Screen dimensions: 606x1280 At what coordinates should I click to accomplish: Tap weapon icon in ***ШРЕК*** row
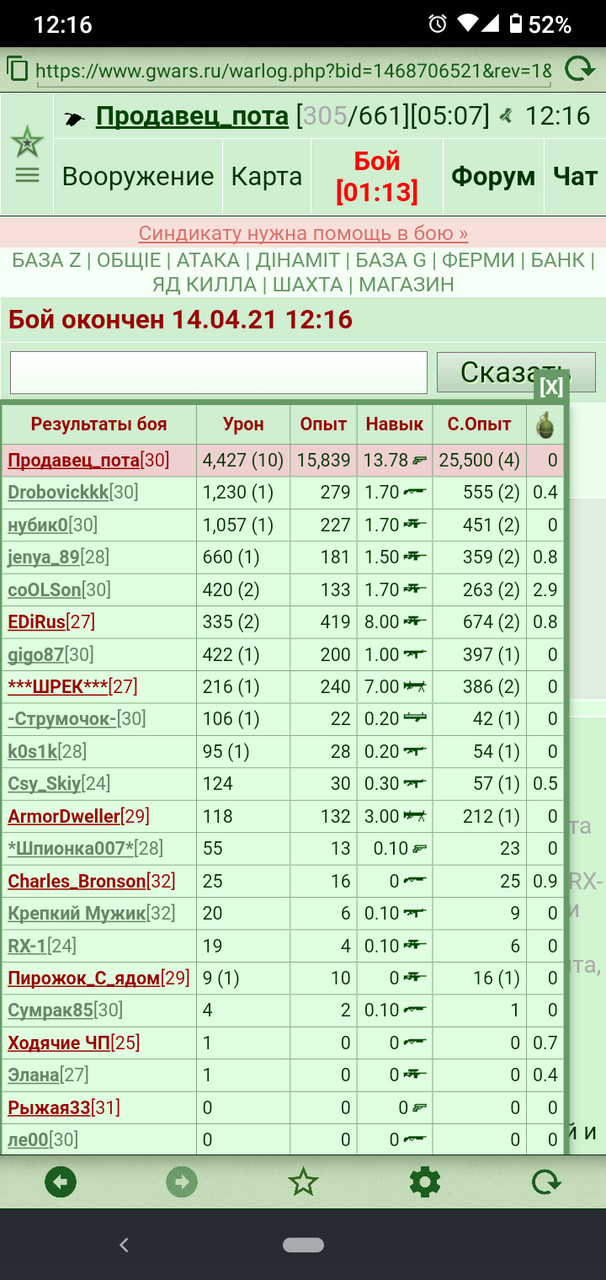[x=415, y=687]
